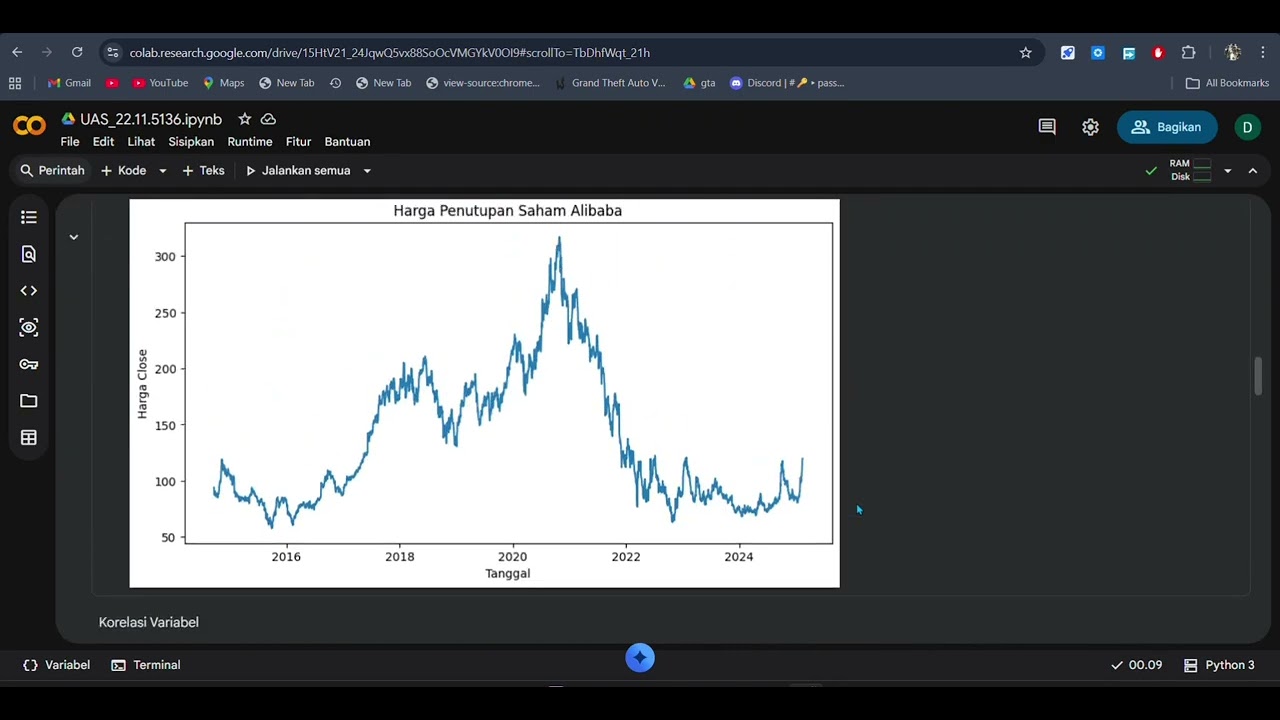
Task: Collapse the cell output with the chevron
Action: [73, 237]
